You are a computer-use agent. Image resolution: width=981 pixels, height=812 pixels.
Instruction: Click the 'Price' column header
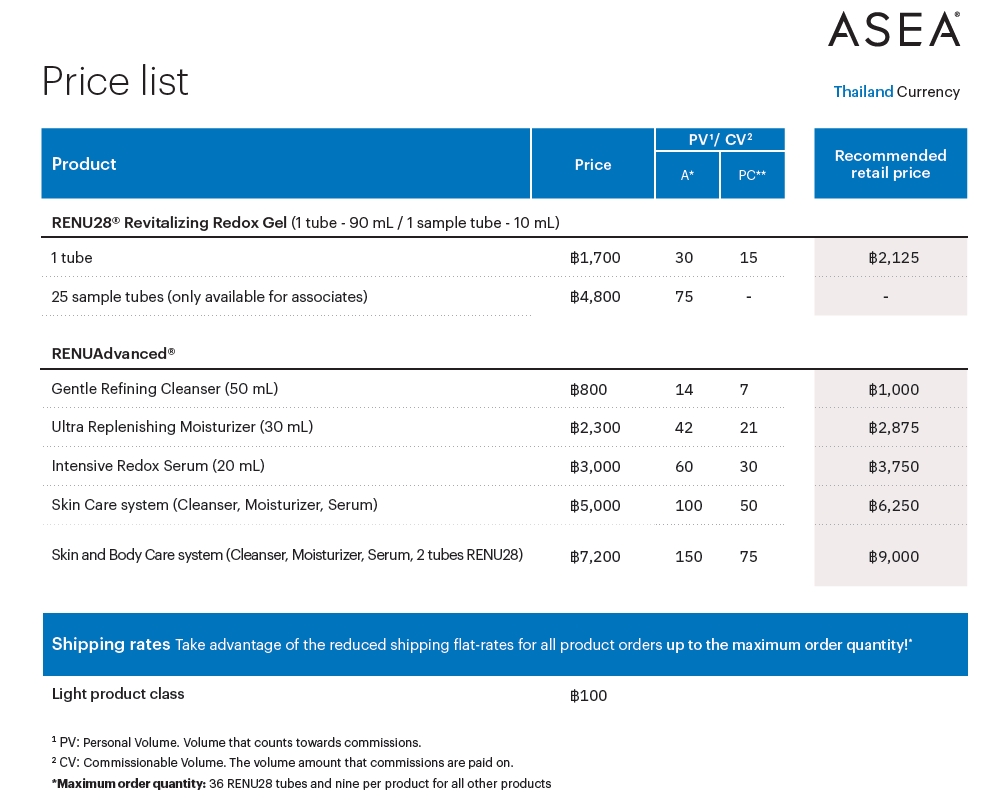[x=593, y=164]
